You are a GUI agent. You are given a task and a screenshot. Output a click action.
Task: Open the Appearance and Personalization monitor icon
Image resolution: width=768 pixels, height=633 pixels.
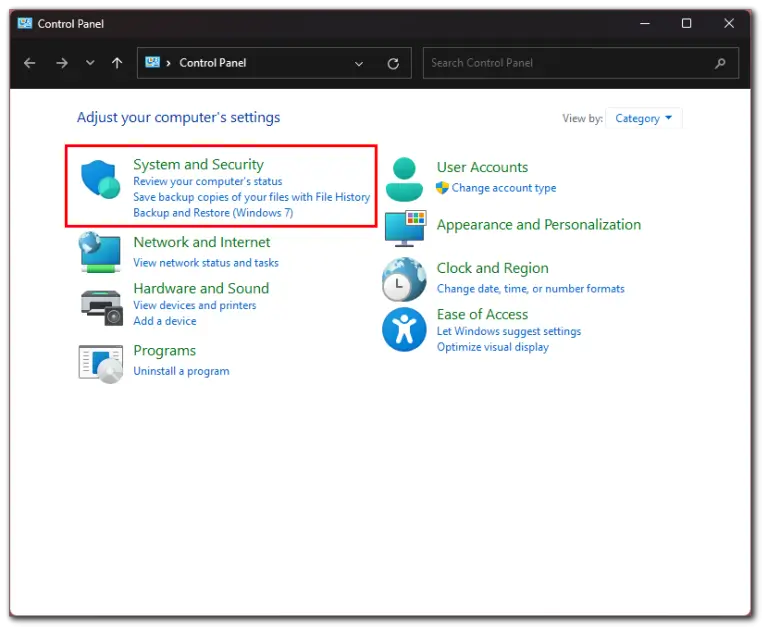pos(406,228)
